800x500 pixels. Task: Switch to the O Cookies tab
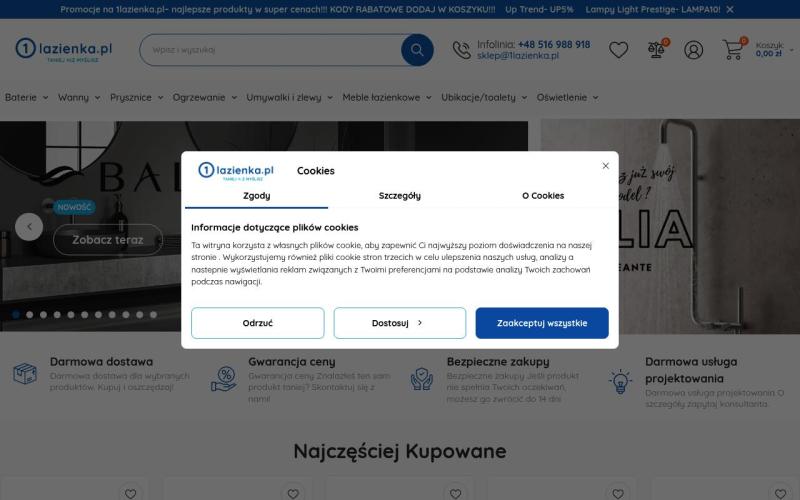tap(543, 196)
